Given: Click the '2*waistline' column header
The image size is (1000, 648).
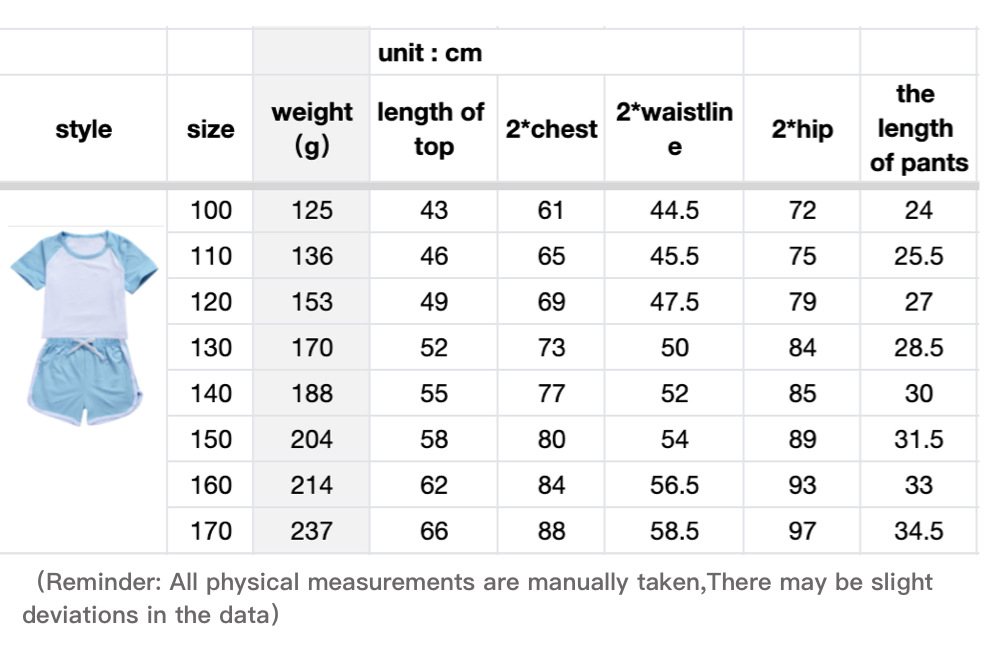Looking at the screenshot, I should click(x=674, y=129).
